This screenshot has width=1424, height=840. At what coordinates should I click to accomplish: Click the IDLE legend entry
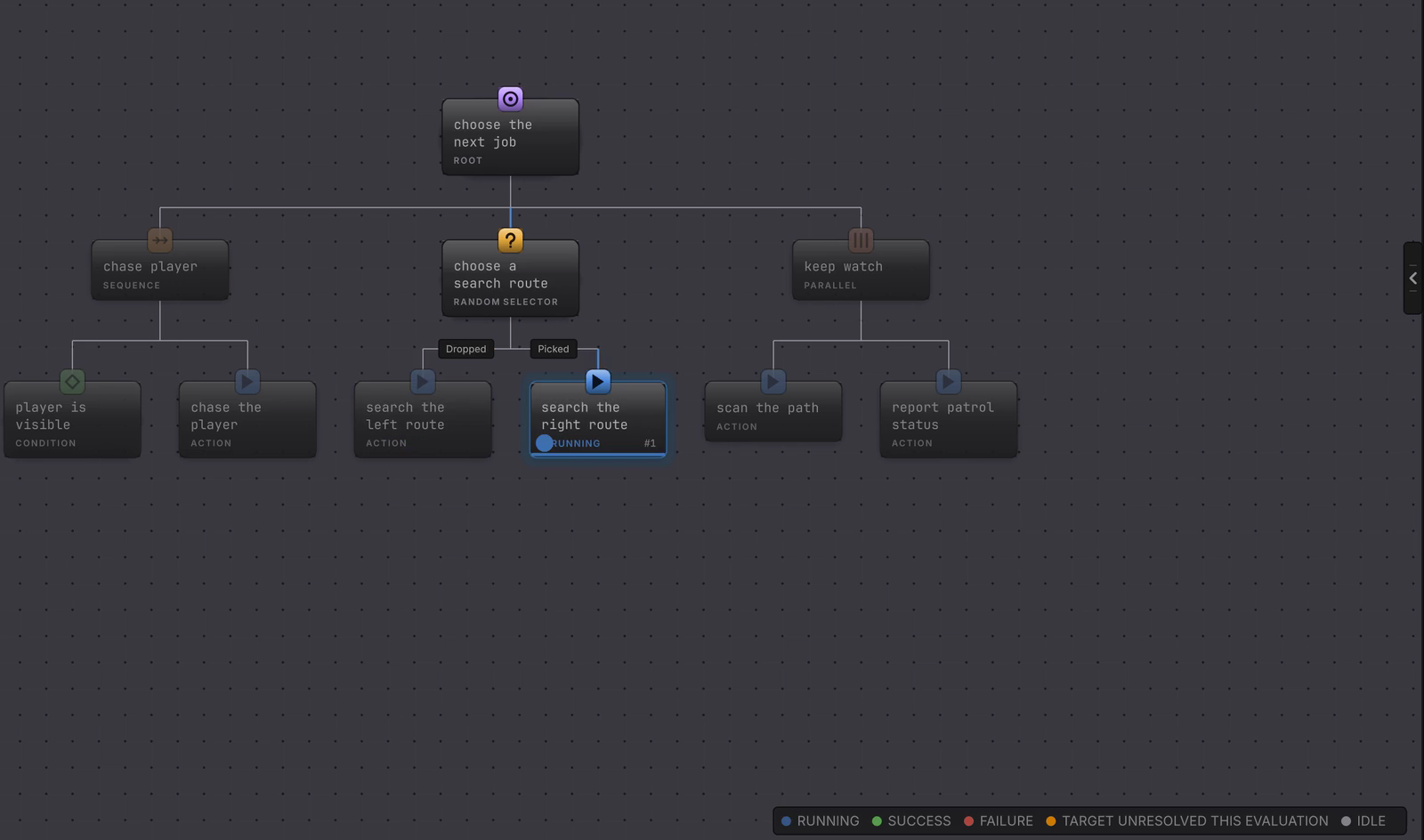click(x=1363, y=821)
